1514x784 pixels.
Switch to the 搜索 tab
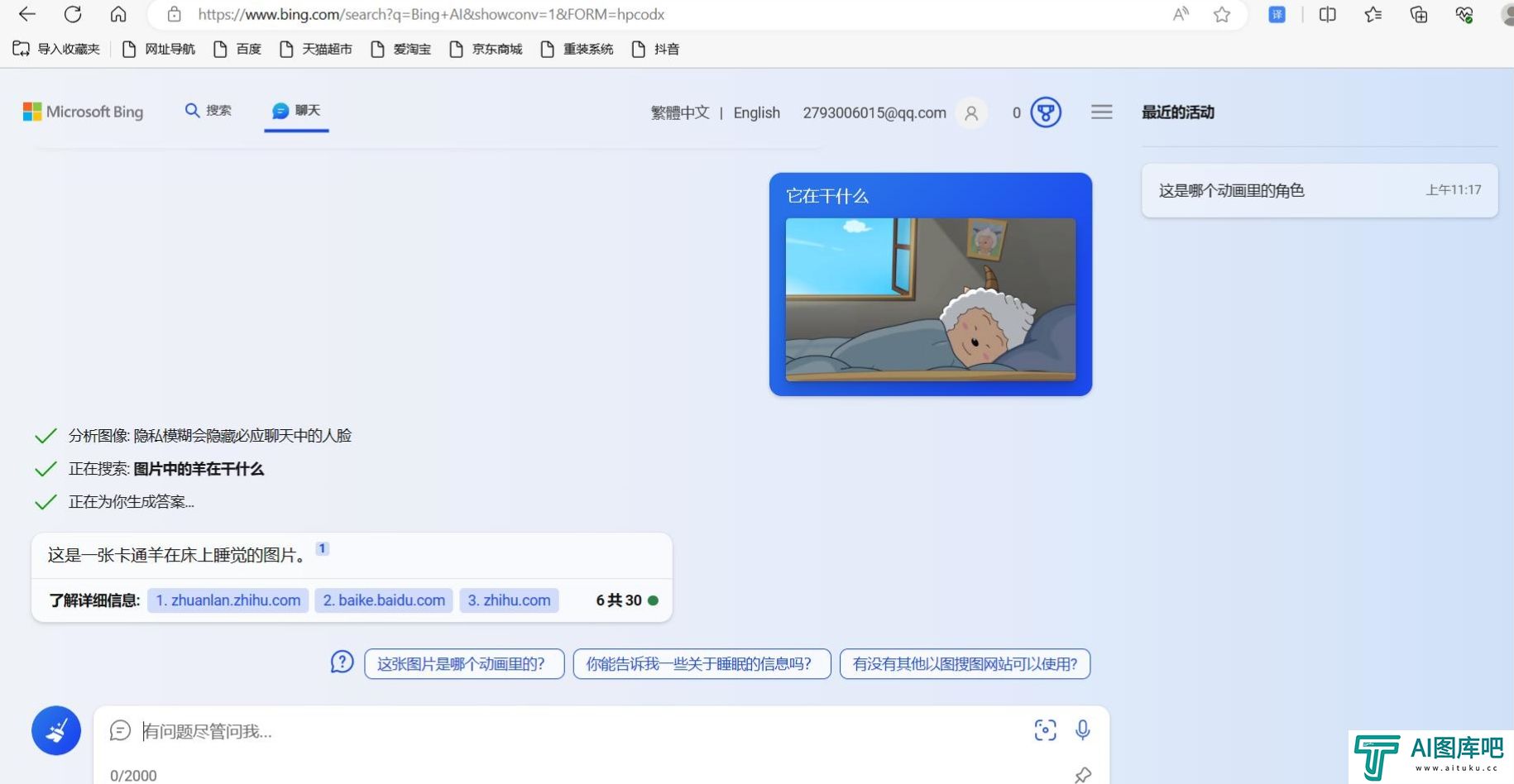click(x=208, y=110)
